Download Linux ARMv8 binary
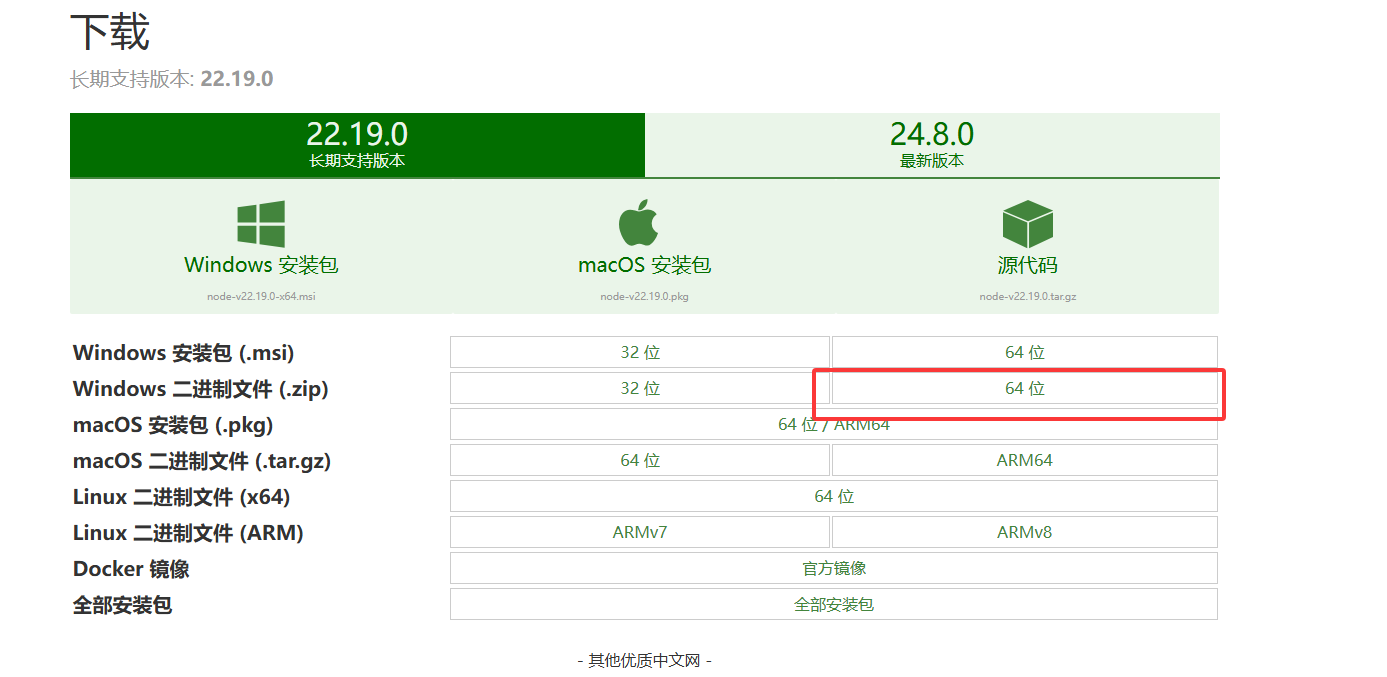The image size is (1387, 677). click(1024, 532)
